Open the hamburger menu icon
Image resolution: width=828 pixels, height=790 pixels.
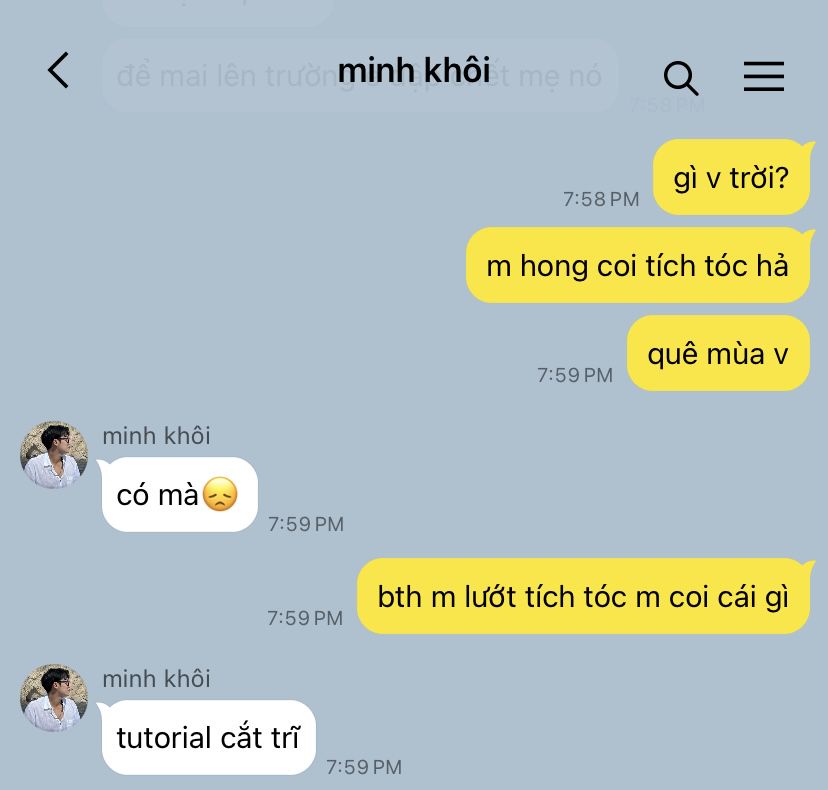pos(764,76)
